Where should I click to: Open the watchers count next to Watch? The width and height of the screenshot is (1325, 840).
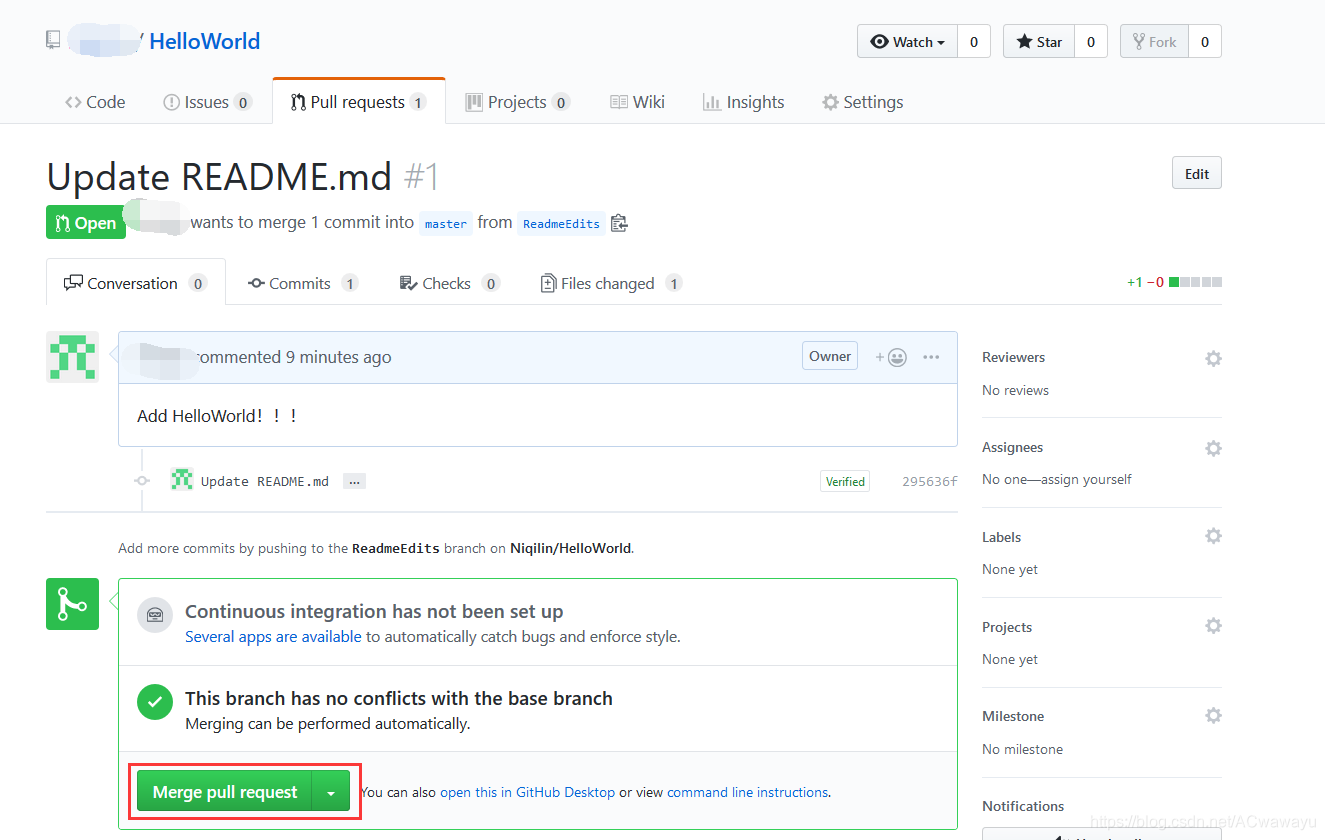(x=973, y=41)
